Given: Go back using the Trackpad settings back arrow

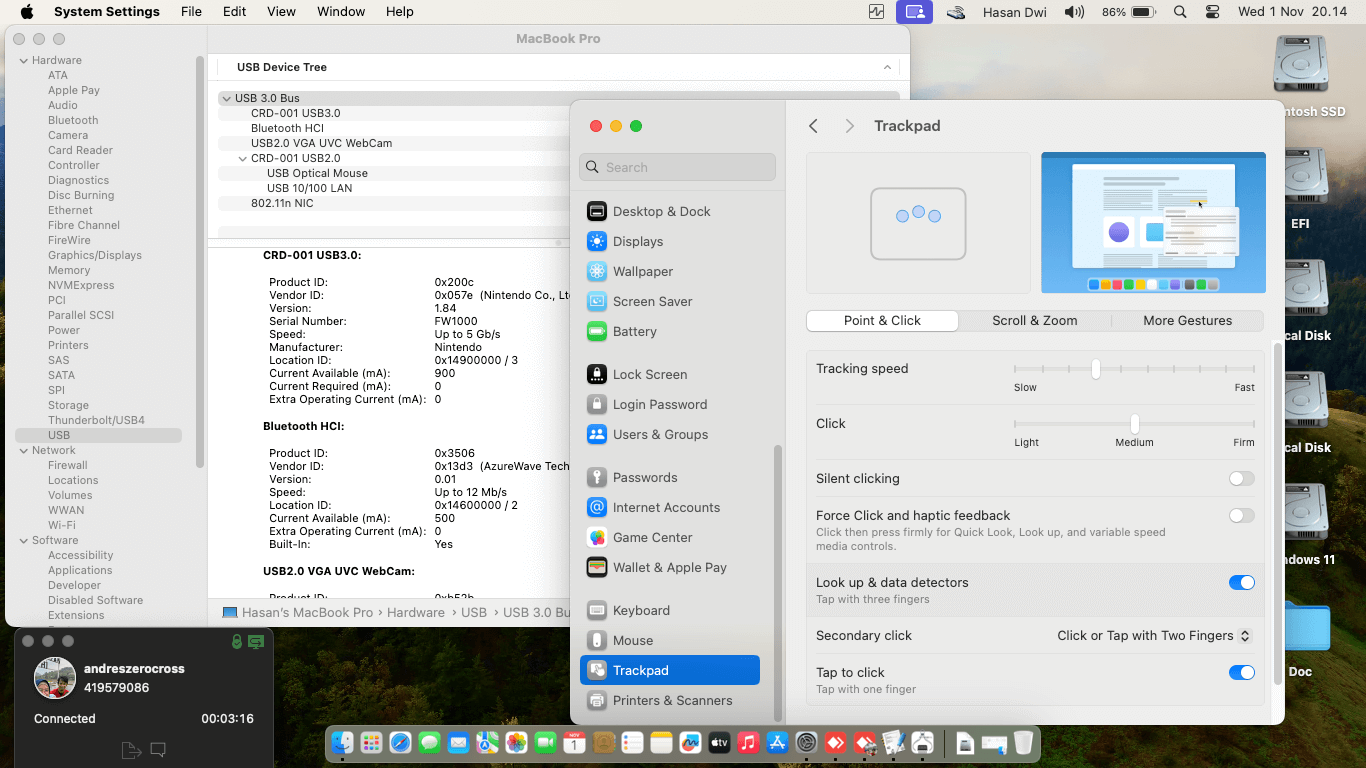Looking at the screenshot, I should pos(813,126).
